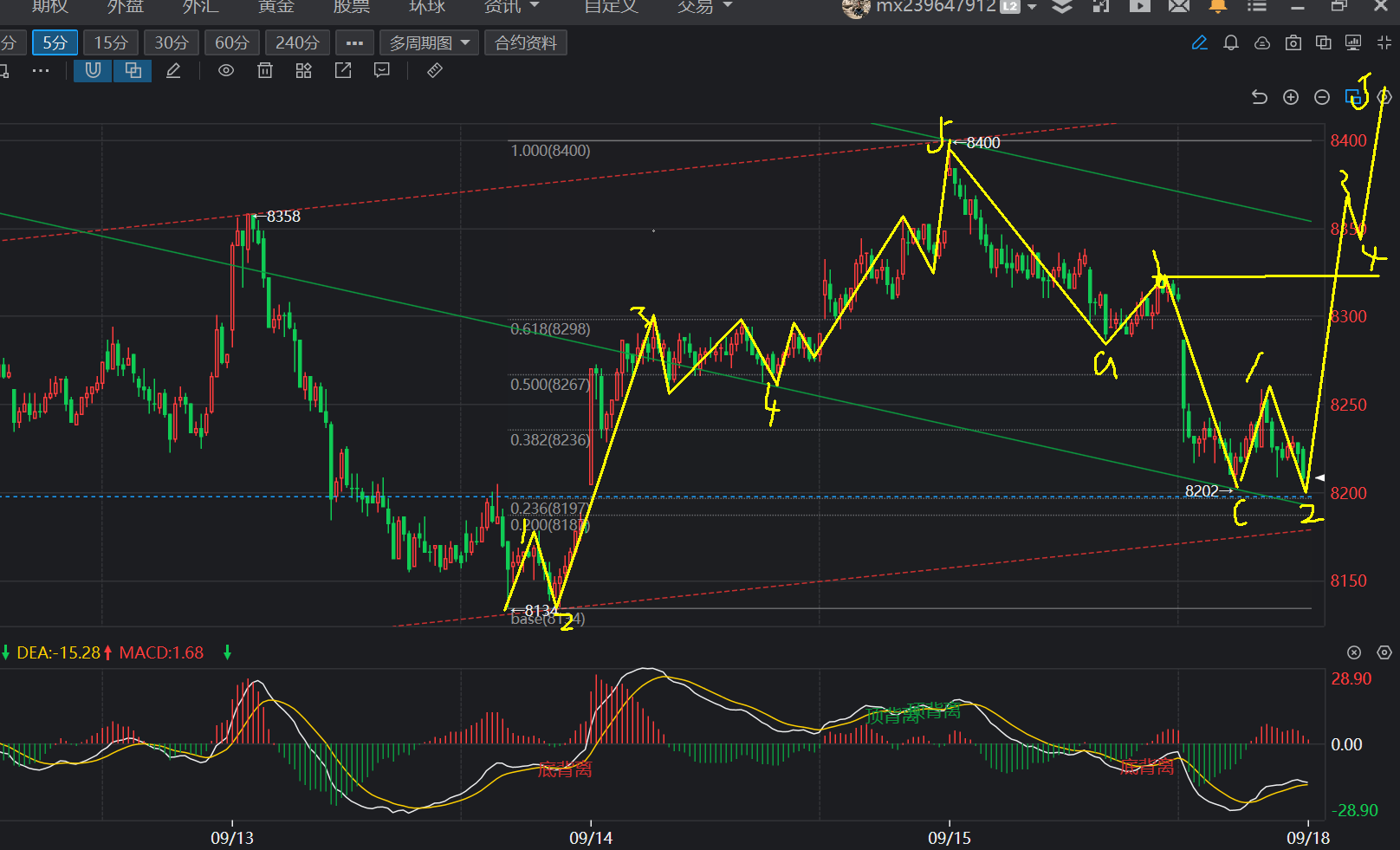This screenshot has width=1400, height=850.
Task: Delete drawings with the trash icon
Action: coord(265,70)
